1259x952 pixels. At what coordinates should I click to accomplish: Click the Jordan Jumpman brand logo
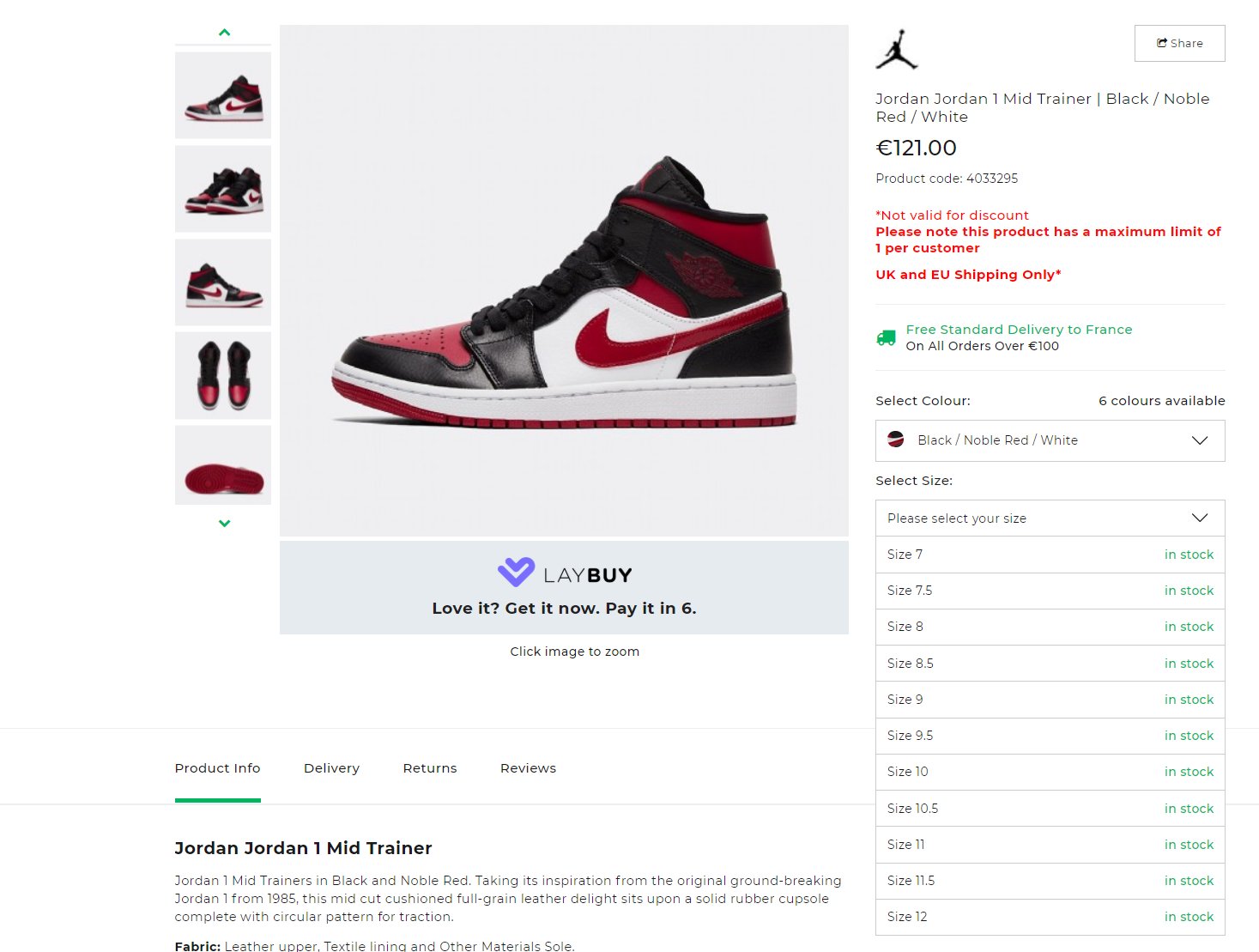[x=897, y=50]
